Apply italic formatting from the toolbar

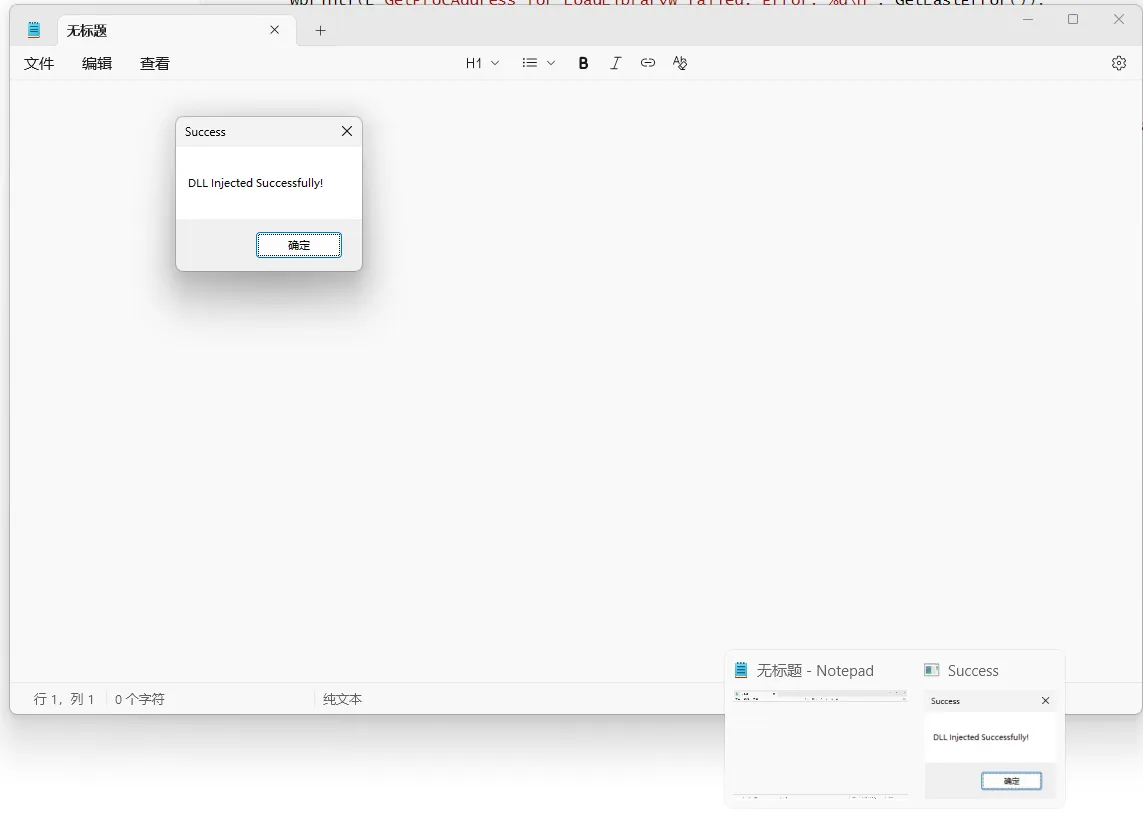616,63
